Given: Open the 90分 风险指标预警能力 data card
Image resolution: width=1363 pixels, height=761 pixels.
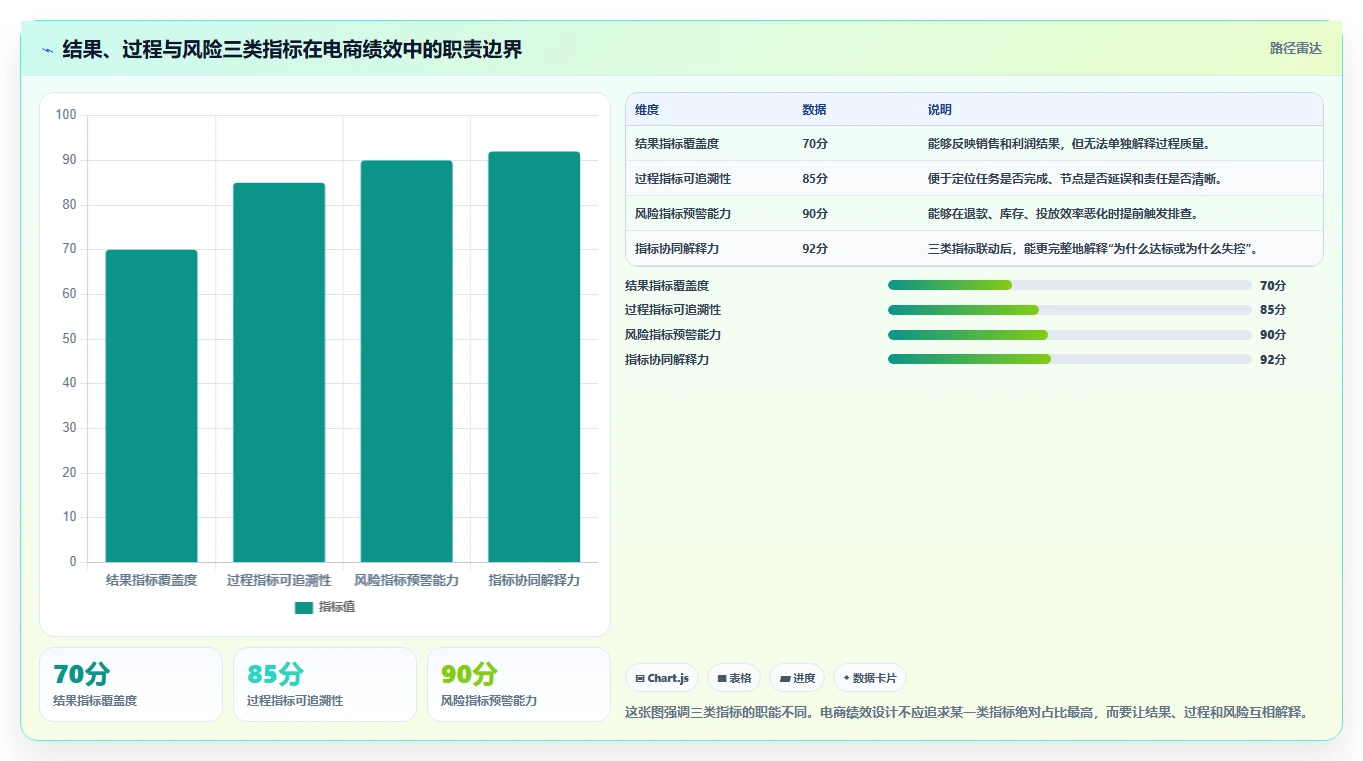Looking at the screenshot, I should (519, 684).
